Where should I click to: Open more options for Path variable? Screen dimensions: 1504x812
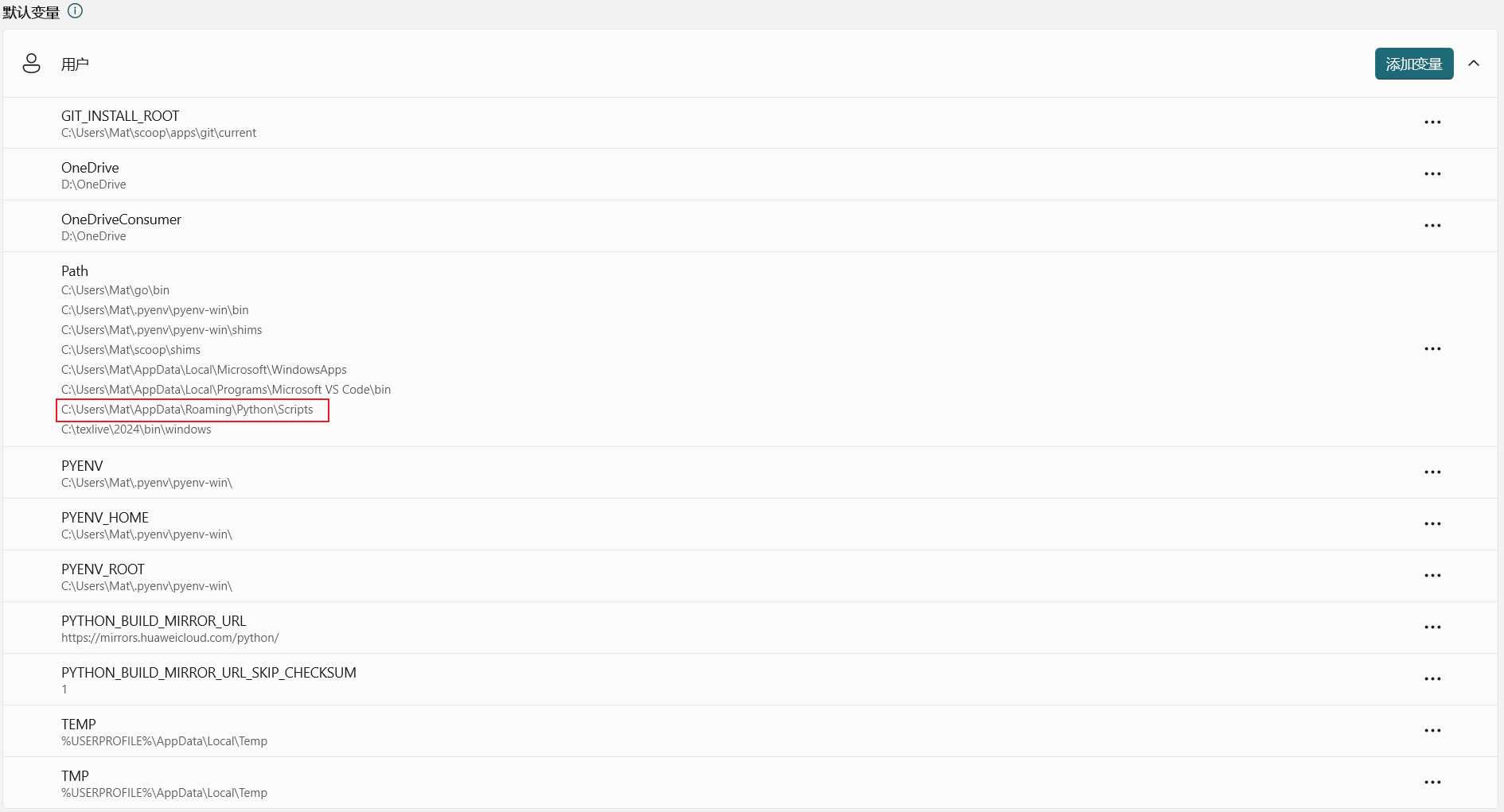tap(1432, 349)
